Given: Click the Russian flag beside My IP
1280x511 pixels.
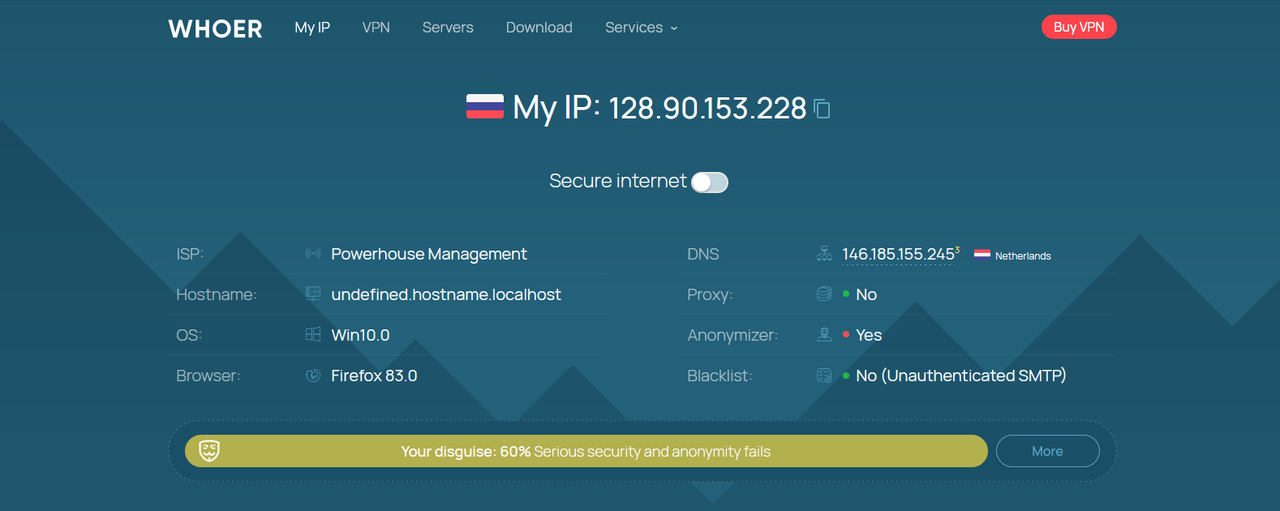Looking at the screenshot, I should [x=485, y=107].
